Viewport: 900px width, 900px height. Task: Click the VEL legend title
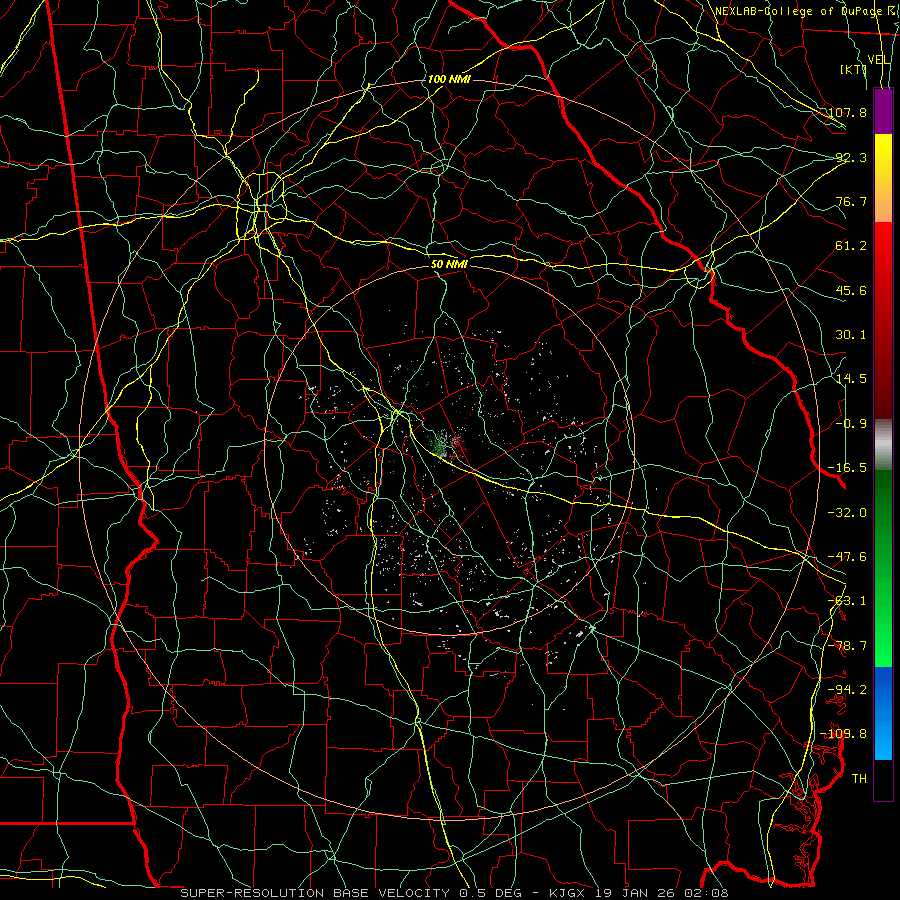point(879,60)
